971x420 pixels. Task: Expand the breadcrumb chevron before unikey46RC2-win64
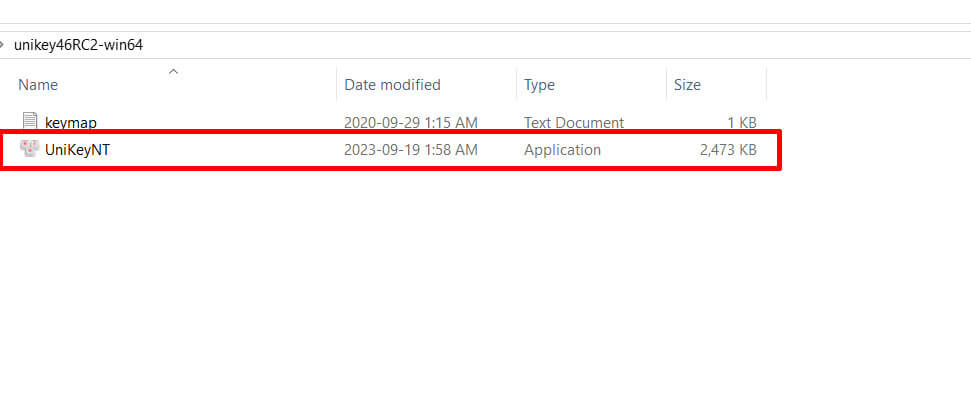coord(2,45)
